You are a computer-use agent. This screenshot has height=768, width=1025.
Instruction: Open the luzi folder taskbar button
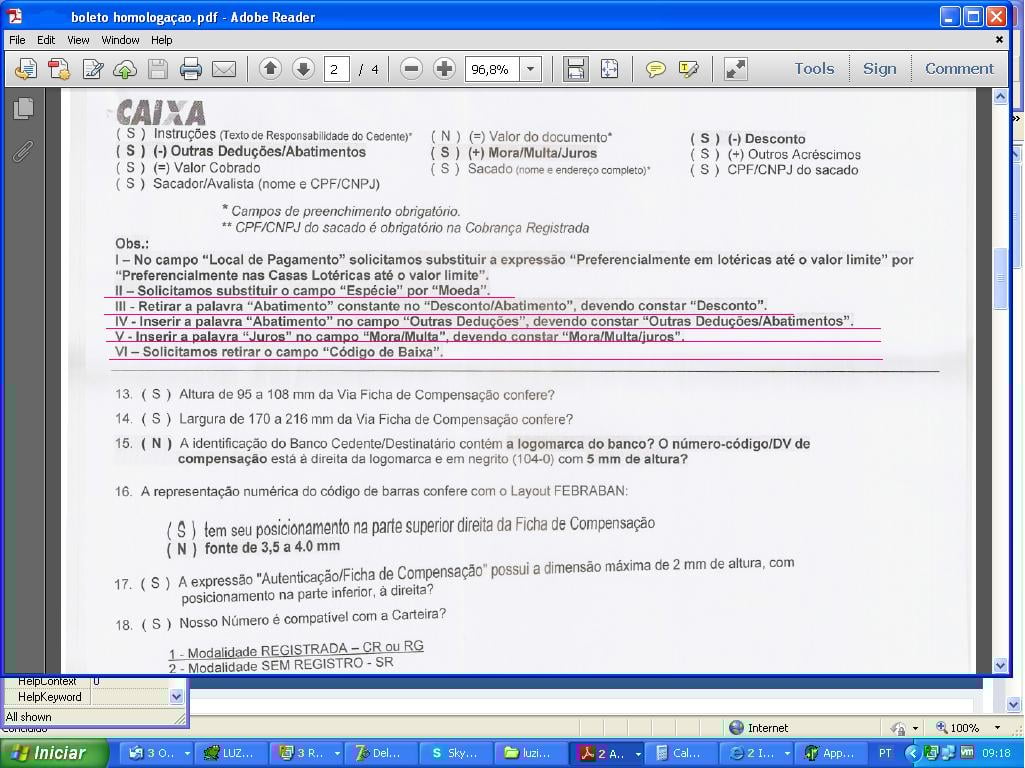529,753
